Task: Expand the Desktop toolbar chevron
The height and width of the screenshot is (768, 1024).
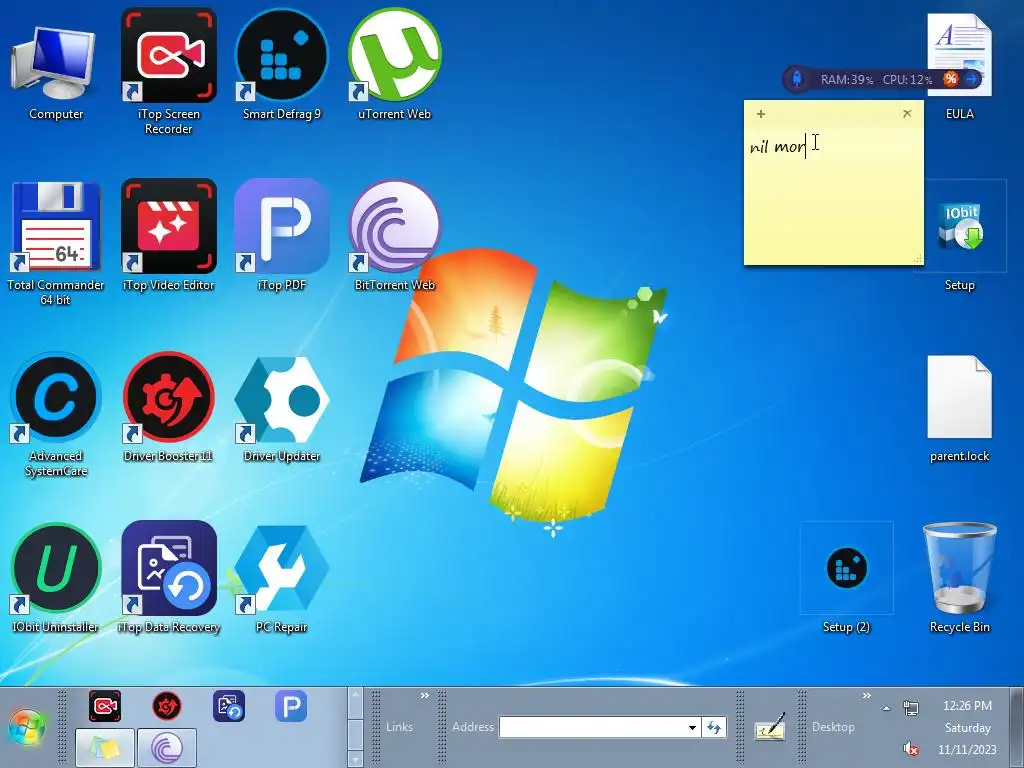Action: tap(867, 696)
